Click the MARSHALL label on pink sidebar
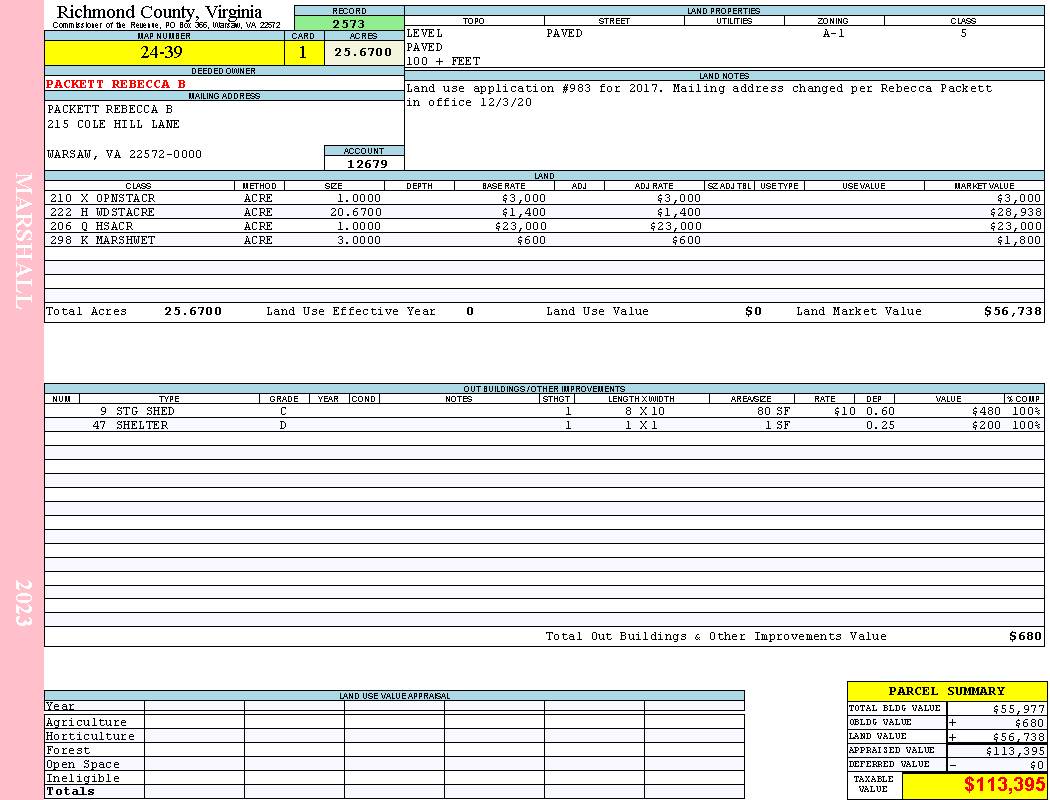The image size is (1050, 800). (23, 241)
